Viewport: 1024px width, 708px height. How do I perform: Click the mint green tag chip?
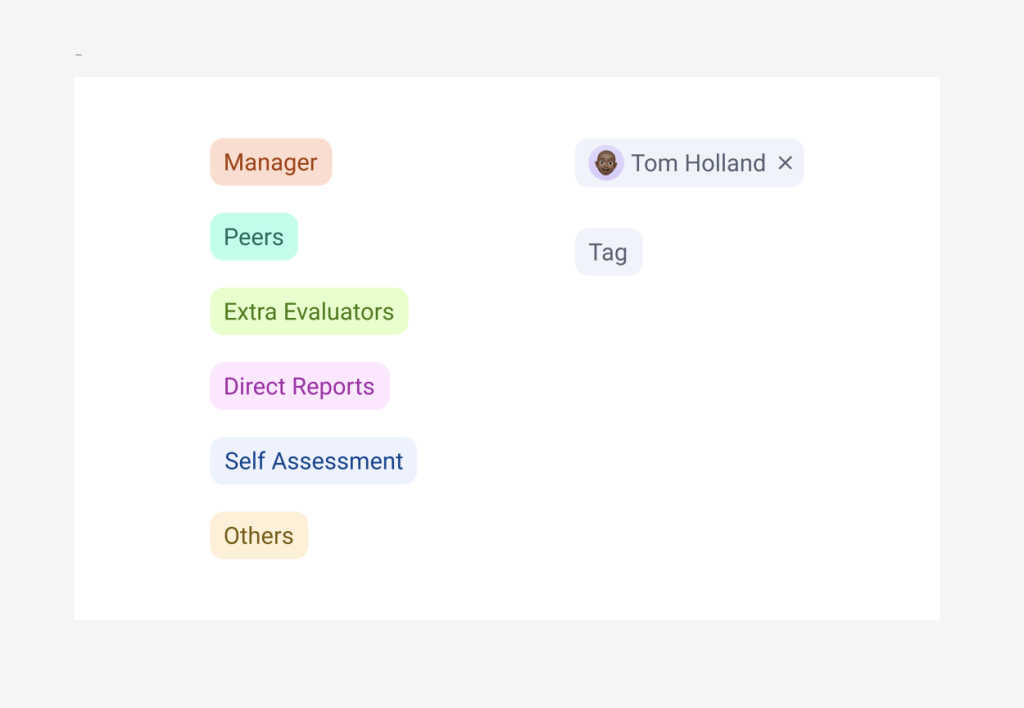[x=254, y=237]
